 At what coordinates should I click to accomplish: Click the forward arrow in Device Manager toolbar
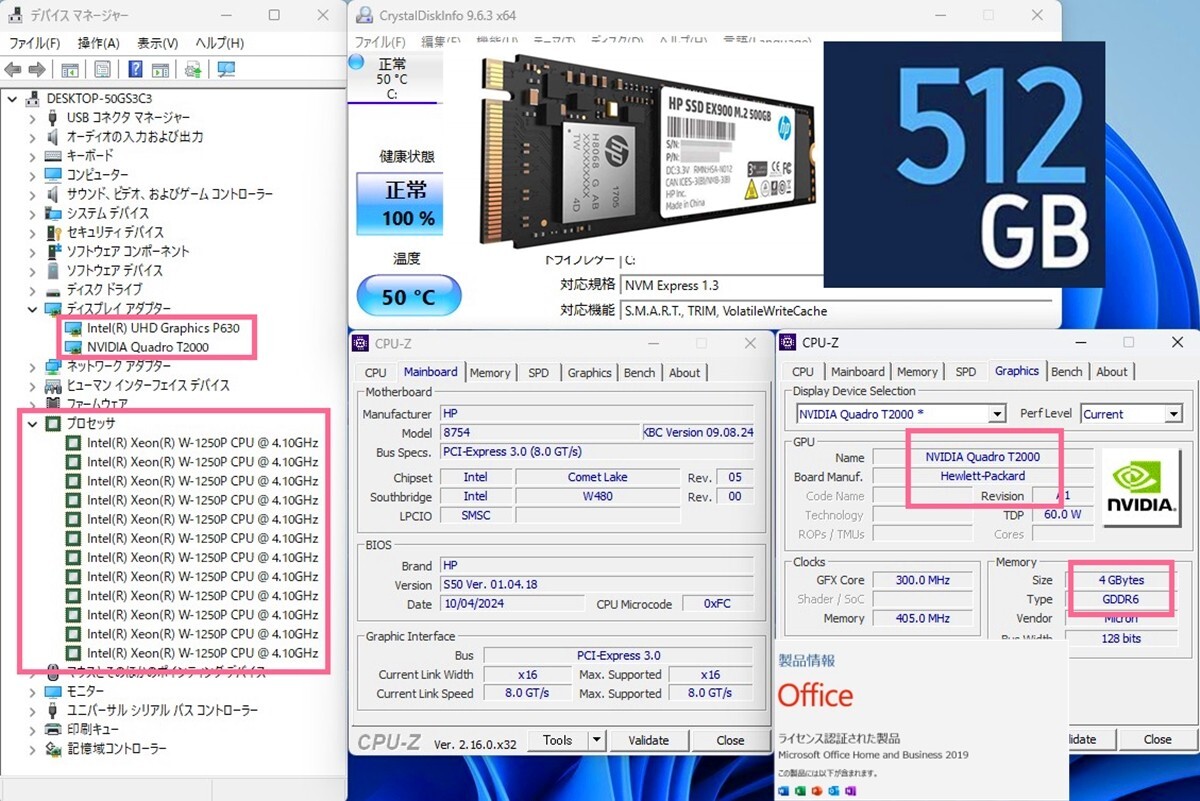[x=36, y=69]
